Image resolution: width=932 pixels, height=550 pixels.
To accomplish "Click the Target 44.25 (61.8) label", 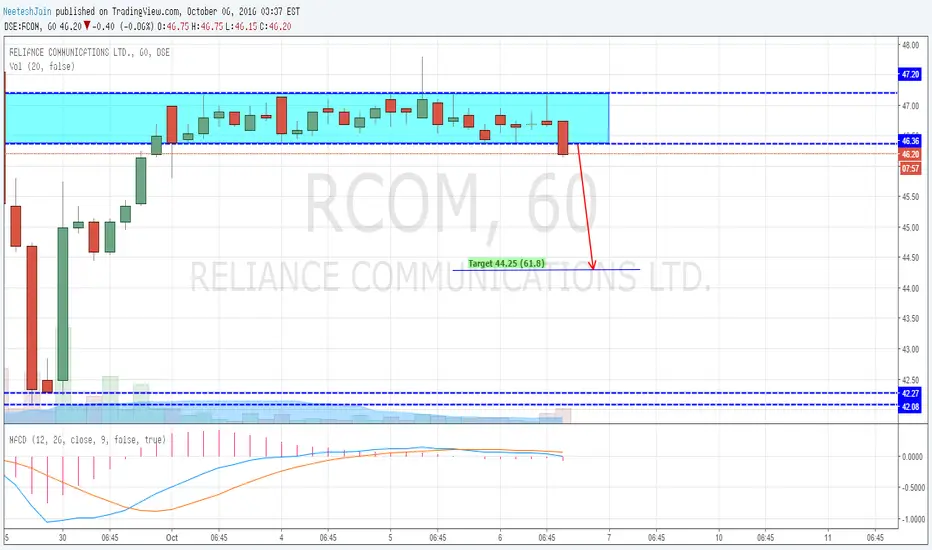I will (x=506, y=263).
